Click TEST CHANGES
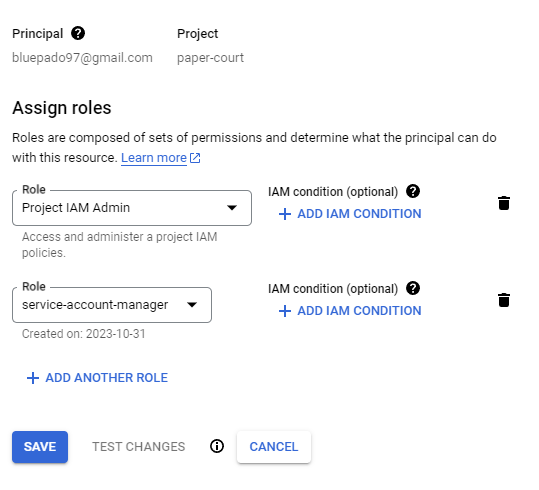 tap(139, 447)
